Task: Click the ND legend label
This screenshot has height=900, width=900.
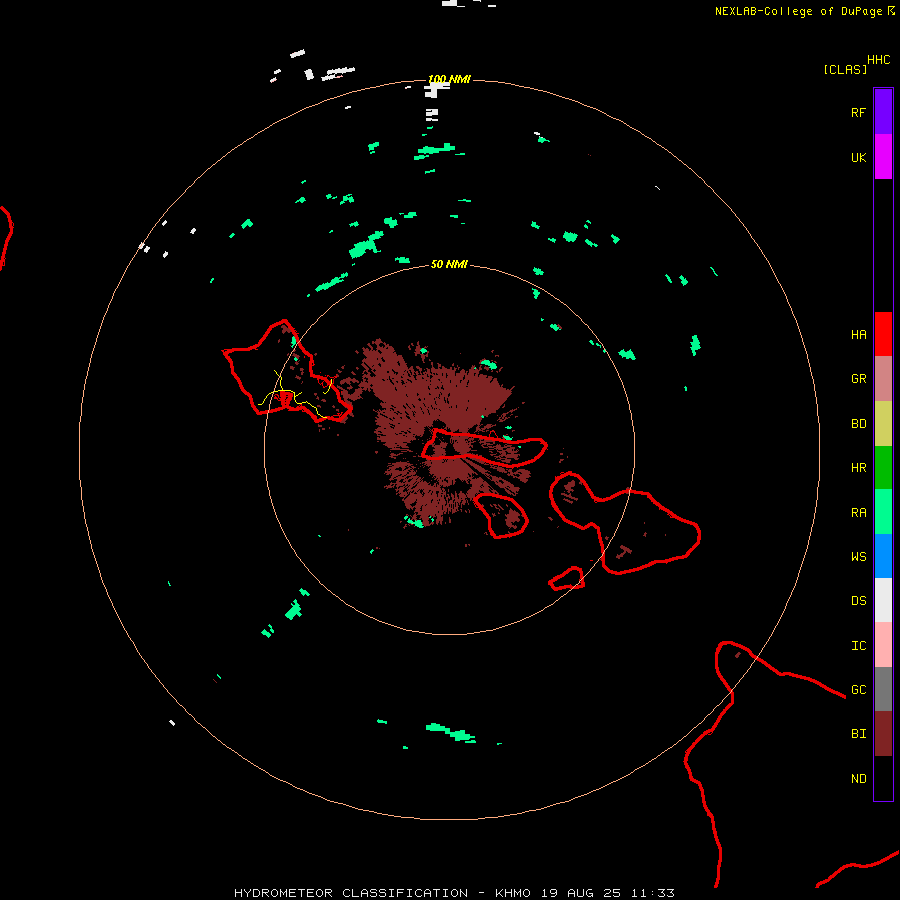Action: tap(859, 779)
